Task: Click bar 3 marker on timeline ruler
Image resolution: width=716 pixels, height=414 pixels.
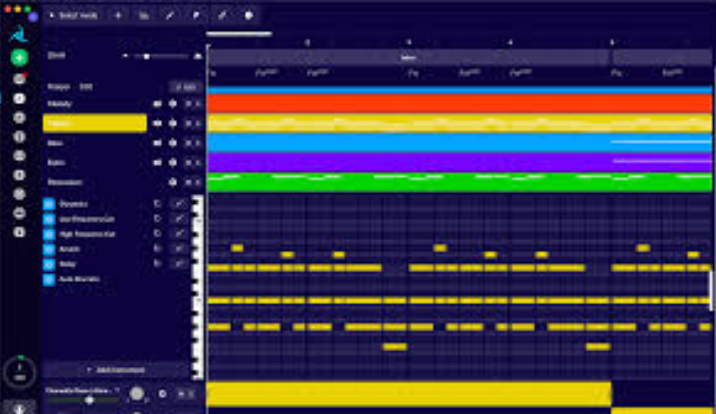Action: (x=409, y=42)
